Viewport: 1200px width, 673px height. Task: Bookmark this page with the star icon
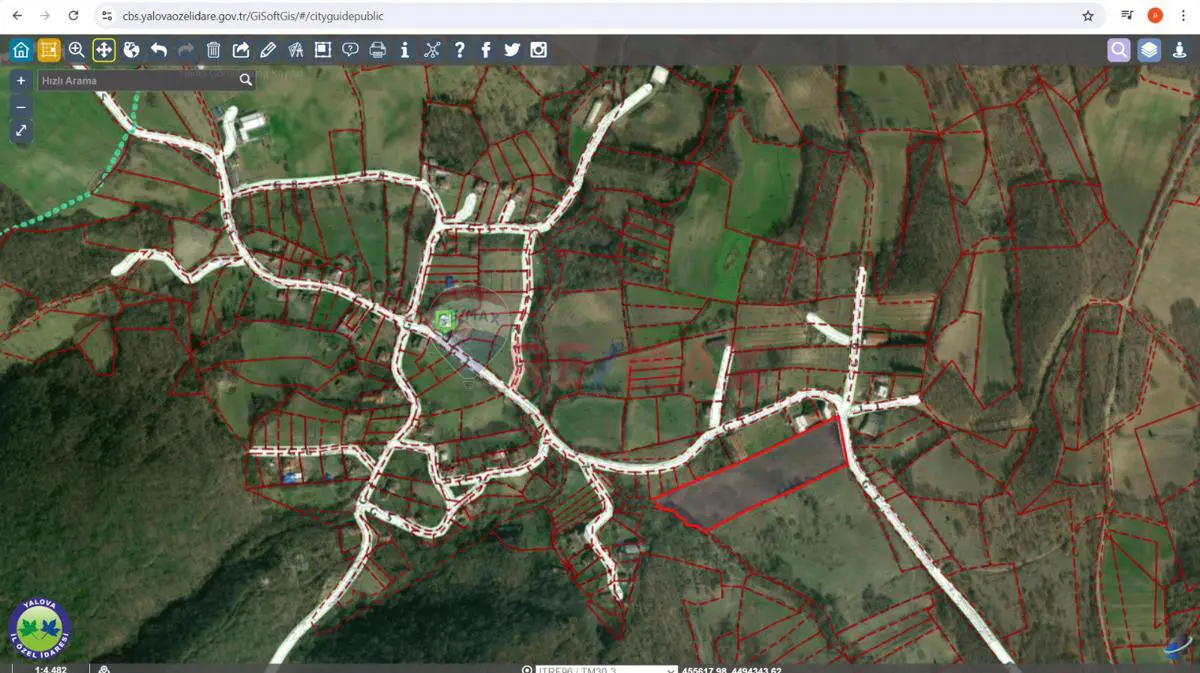click(x=1088, y=16)
